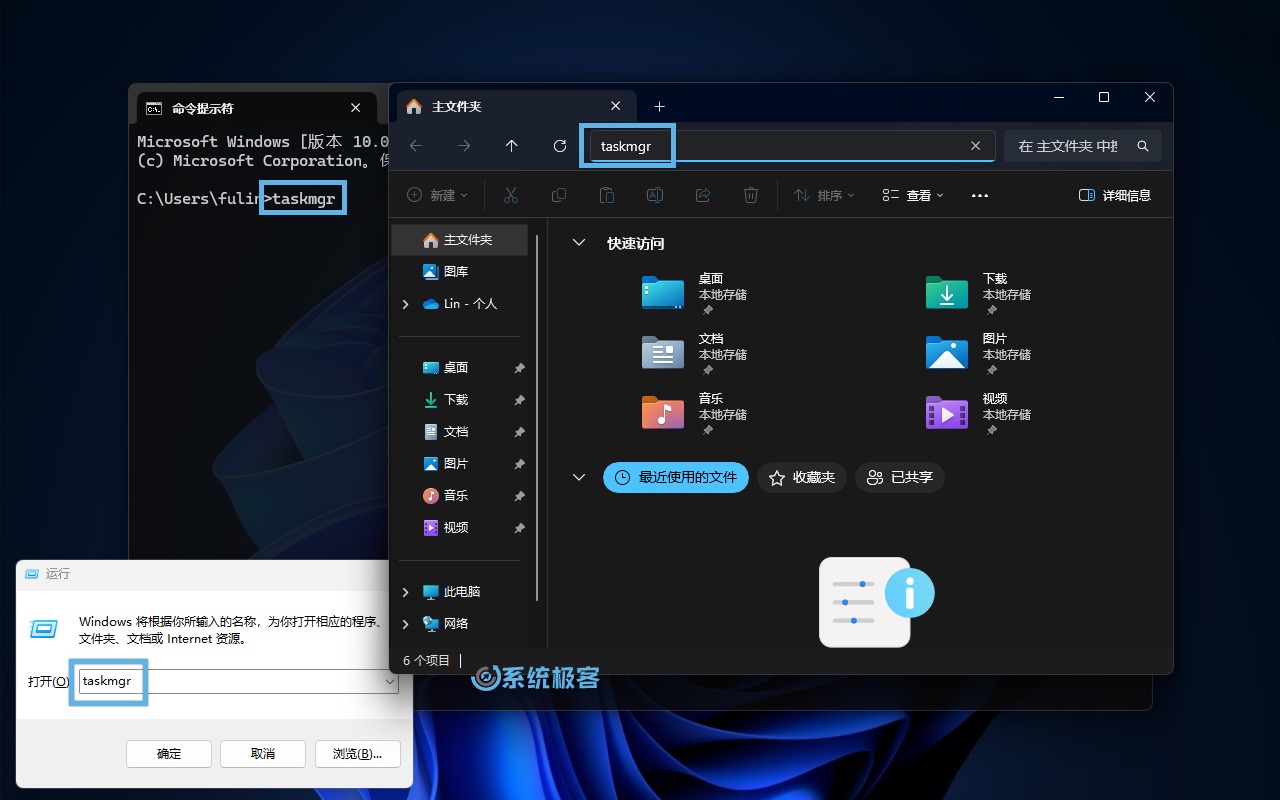This screenshot has height=800, width=1280.
Task: Click the search magnifier icon
Action: (x=1143, y=146)
